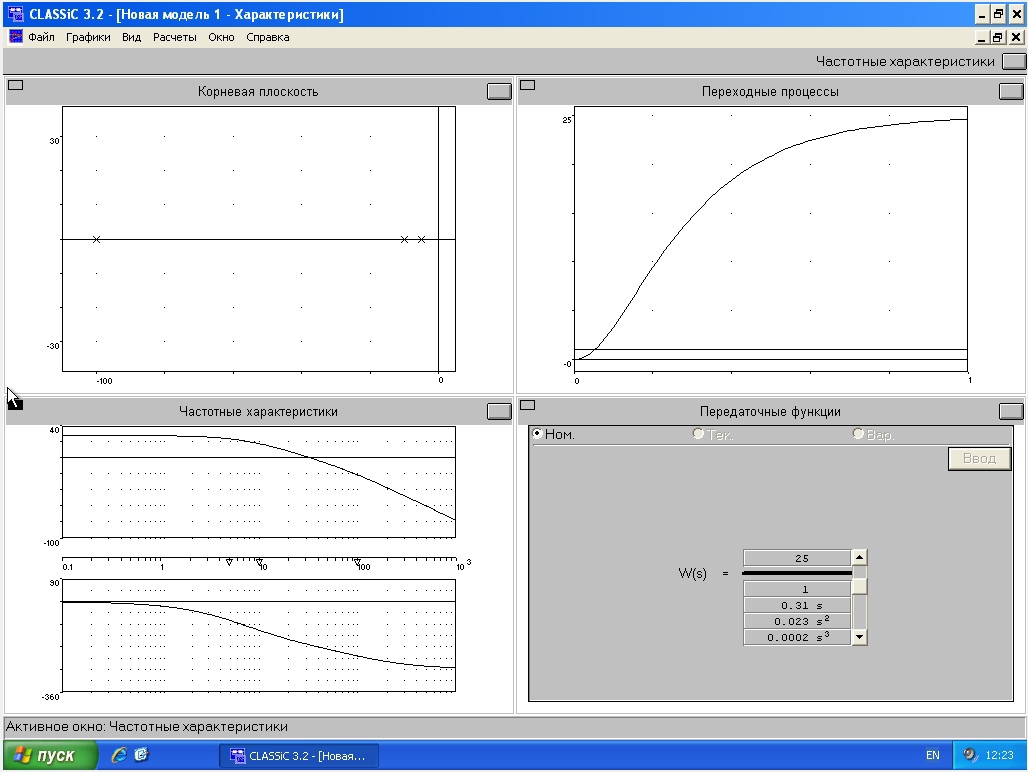Screen dimensions: 1028x772
Task: Click the EN language indicator
Action: point(932,756)
